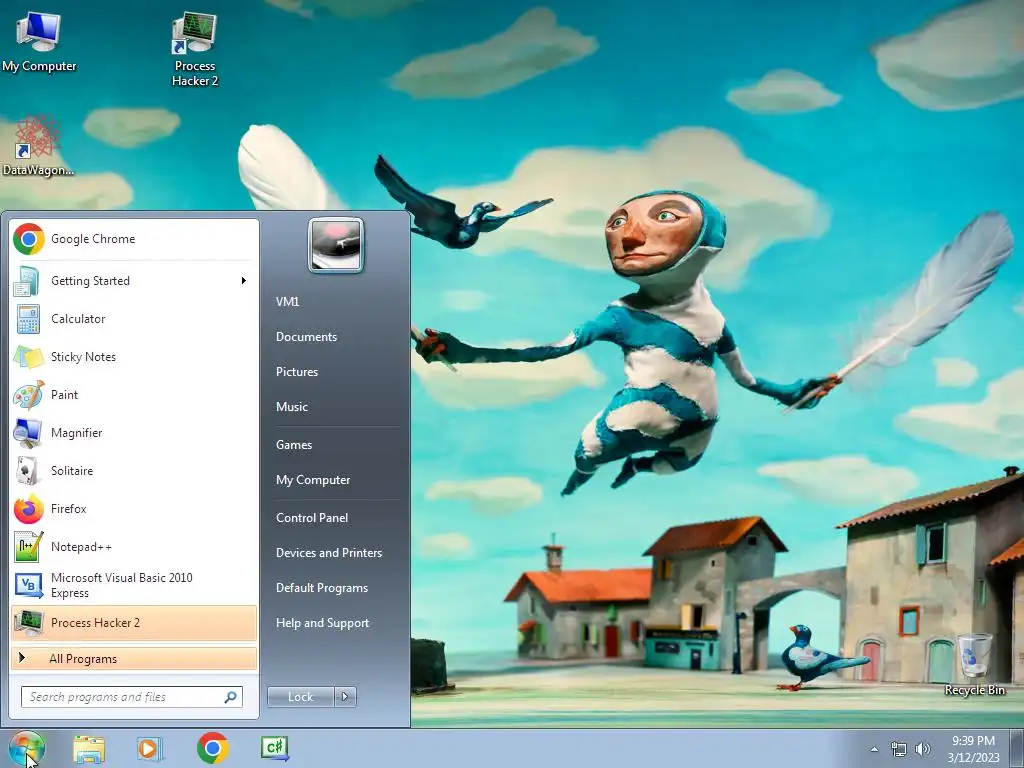This screenshot has height=768, width=1024.
Task: Select Recycle Bin on desktop
Action: pos(974,664)
